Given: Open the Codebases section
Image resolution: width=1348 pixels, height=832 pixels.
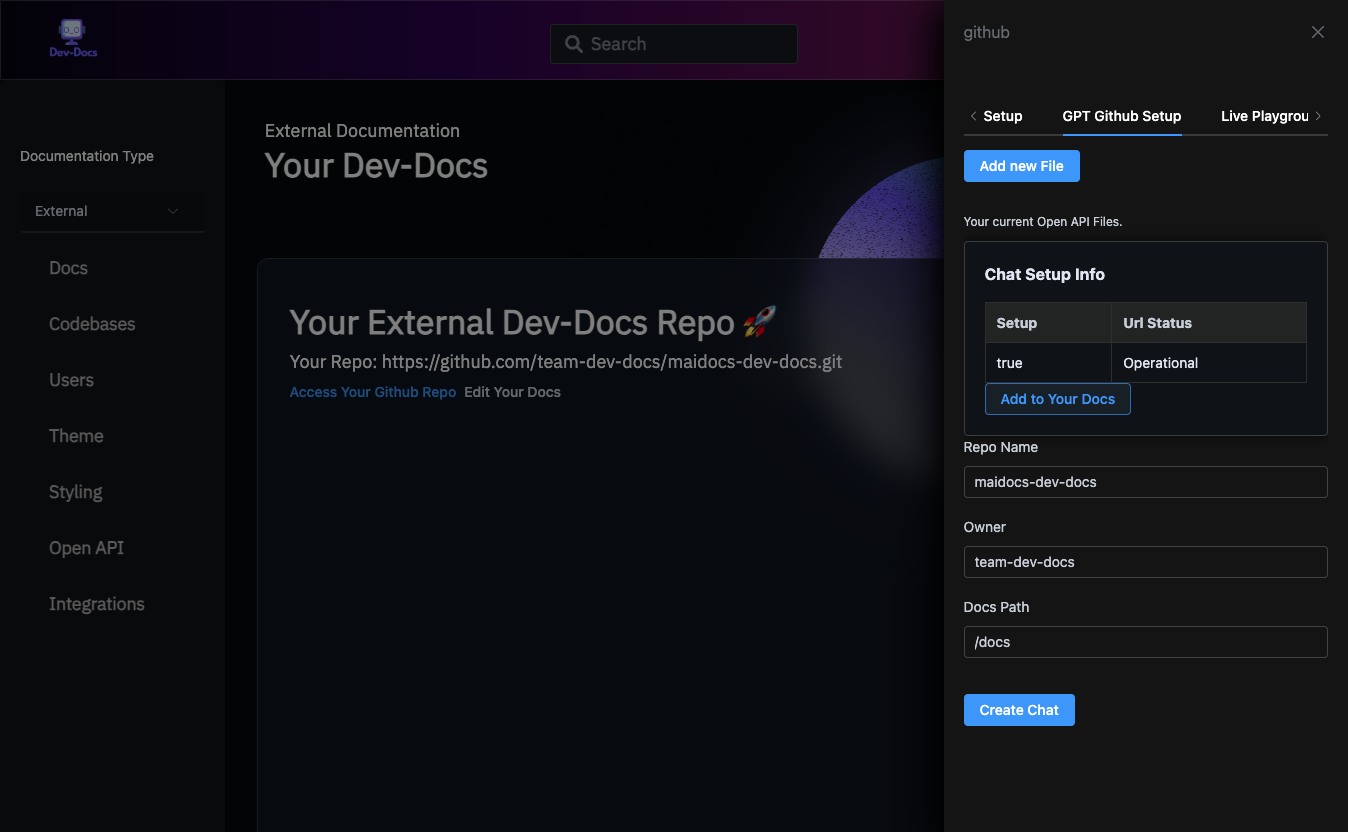Looking at the screenshot, I should click(91, 324).
